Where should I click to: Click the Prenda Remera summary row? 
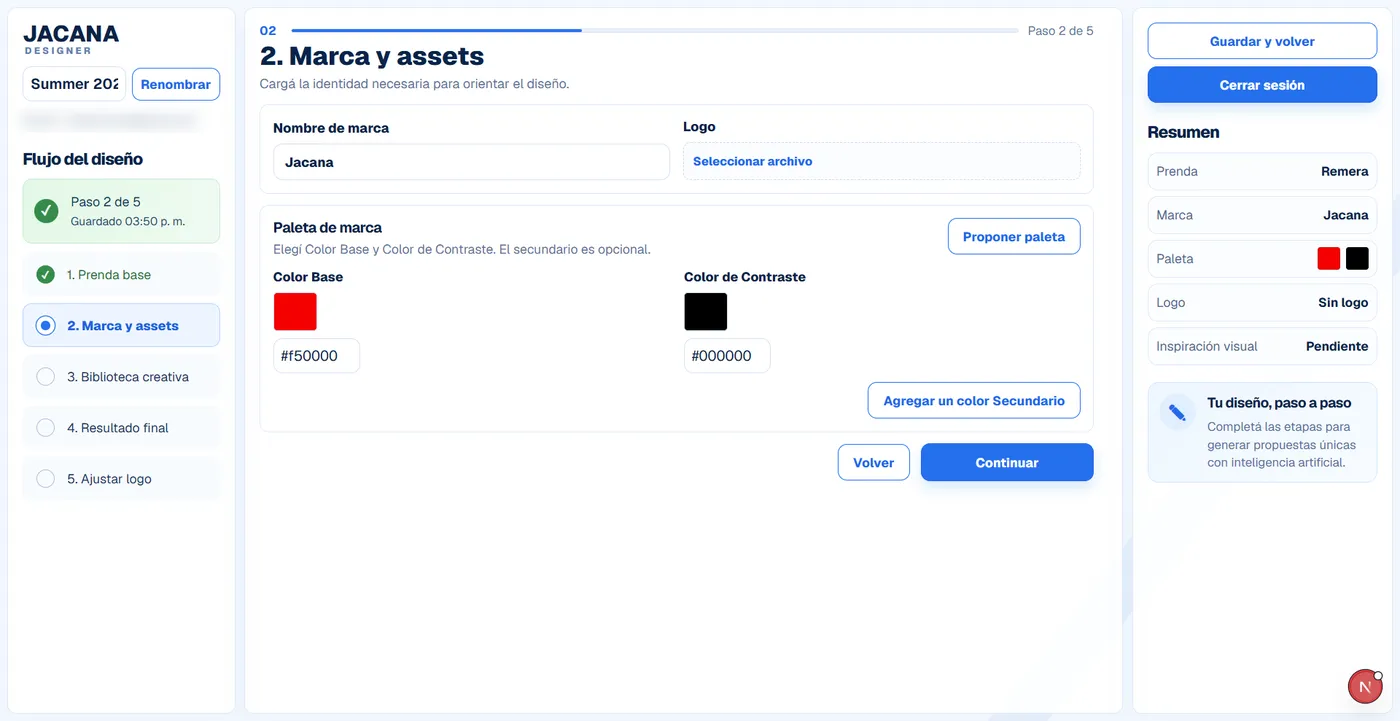[x=1262, y=171]
